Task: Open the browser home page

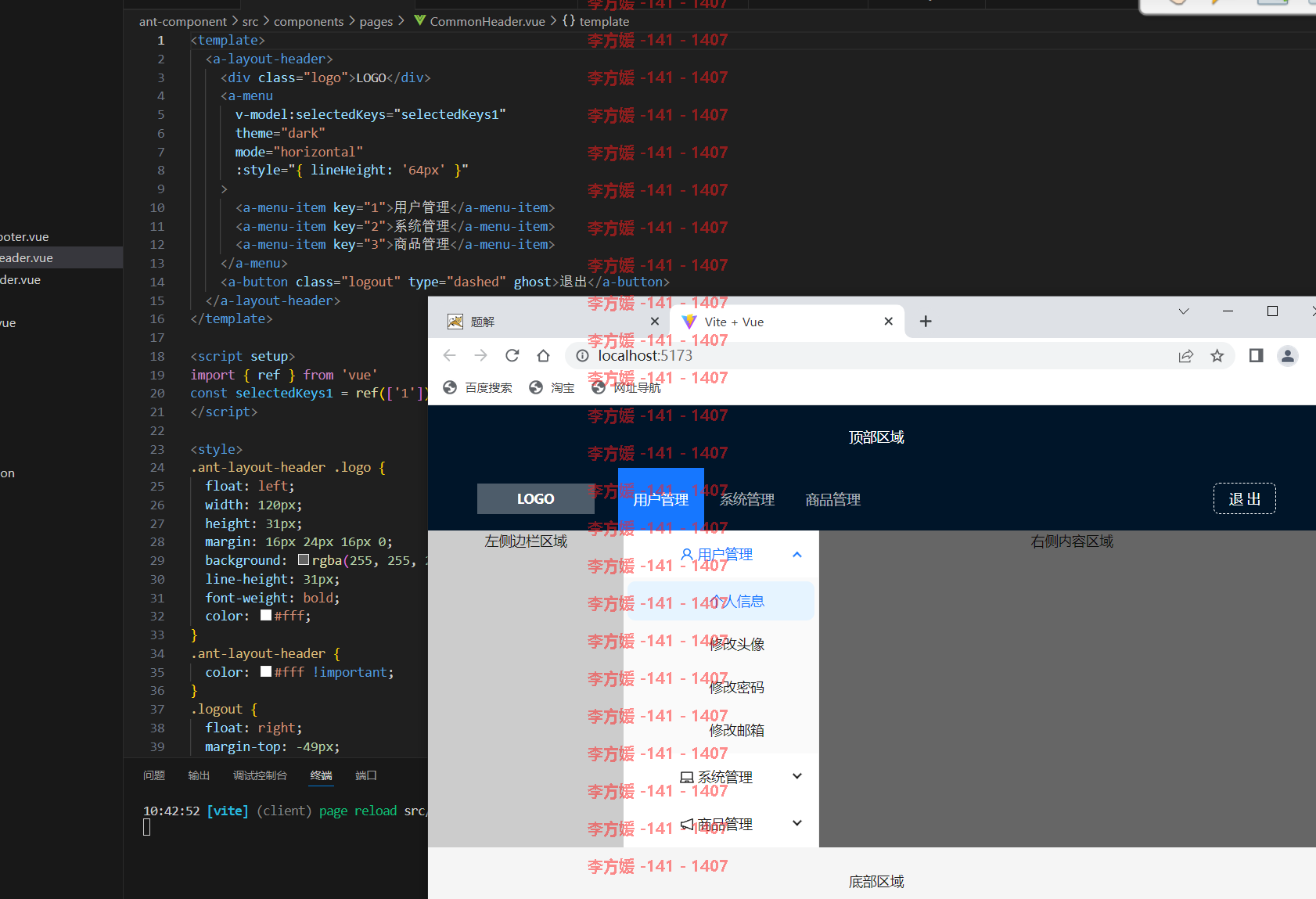Action: click(544, 355)
